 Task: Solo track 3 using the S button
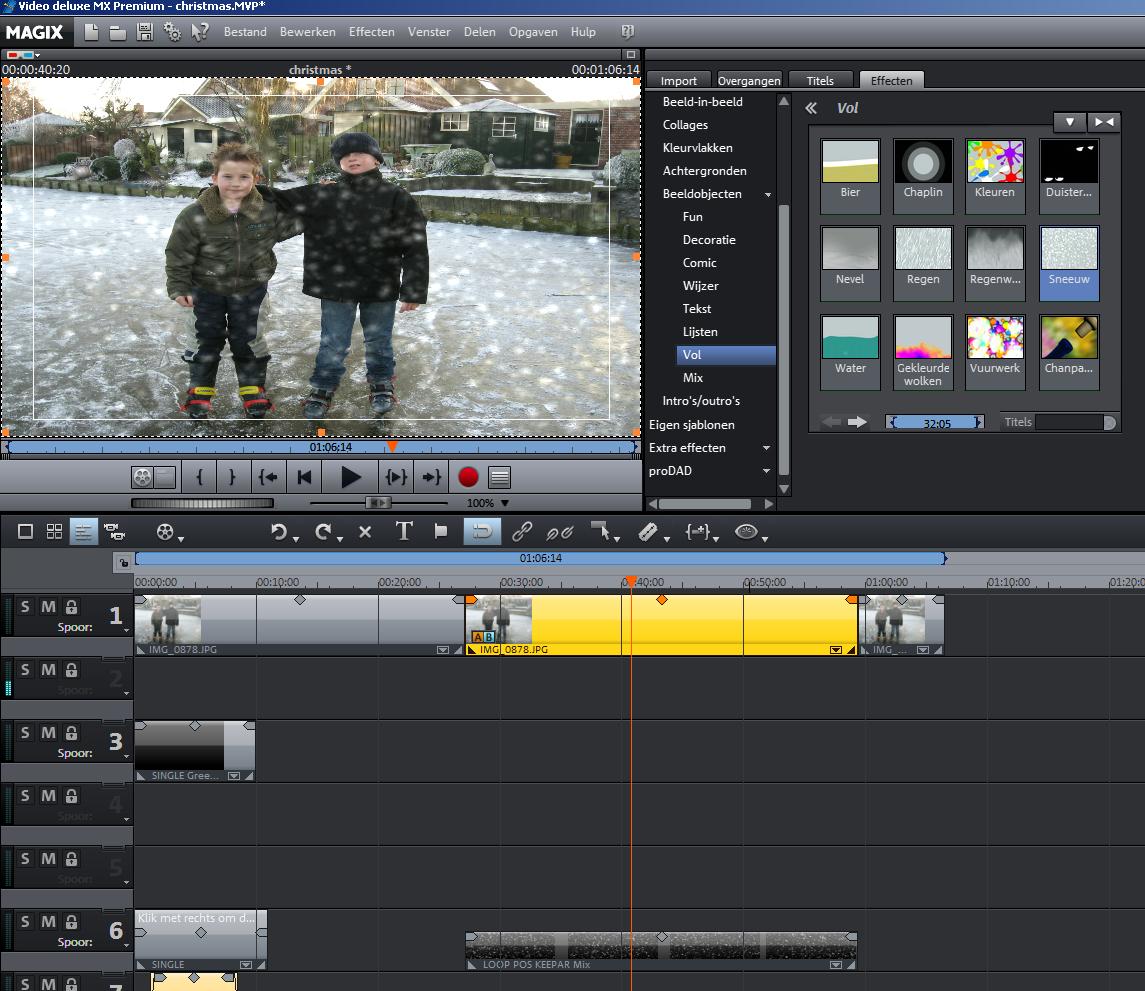pyautogui.click(x=25, y=733)
